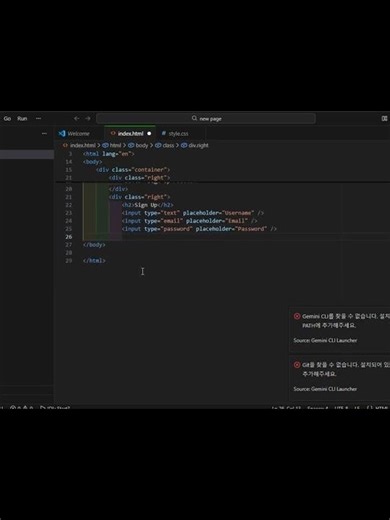Click line number 22
Image resolution: width=390 pixels, height=520 pixels.
click(68, 205)
